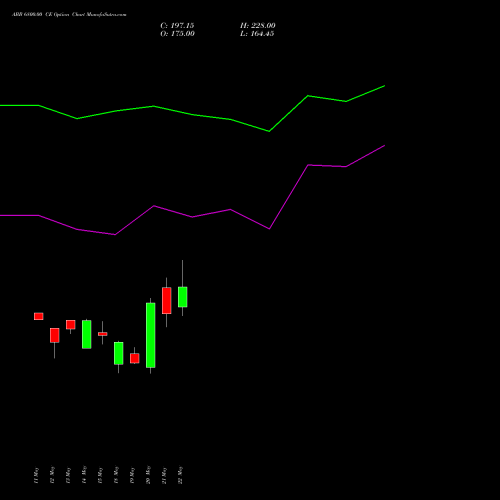Click the low value L: 164.45

(257, 34)
